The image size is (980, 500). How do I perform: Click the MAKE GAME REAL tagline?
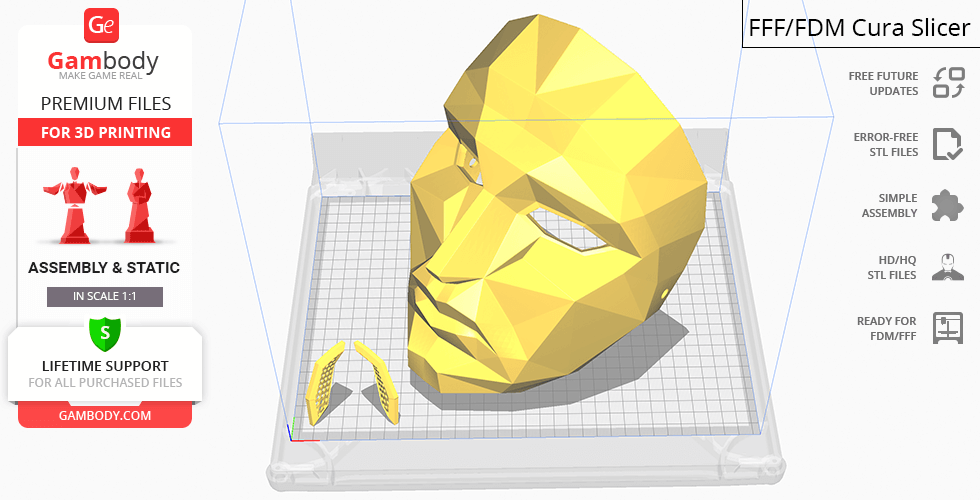[101, 76]
